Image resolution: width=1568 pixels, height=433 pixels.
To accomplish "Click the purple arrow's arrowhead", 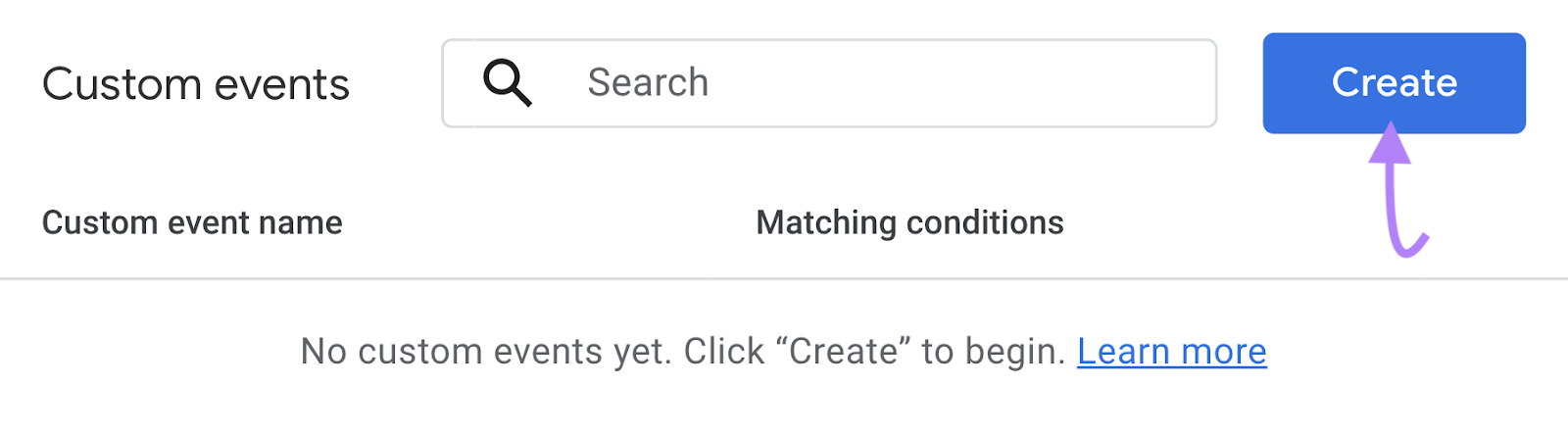I will tap(1390, 143).
